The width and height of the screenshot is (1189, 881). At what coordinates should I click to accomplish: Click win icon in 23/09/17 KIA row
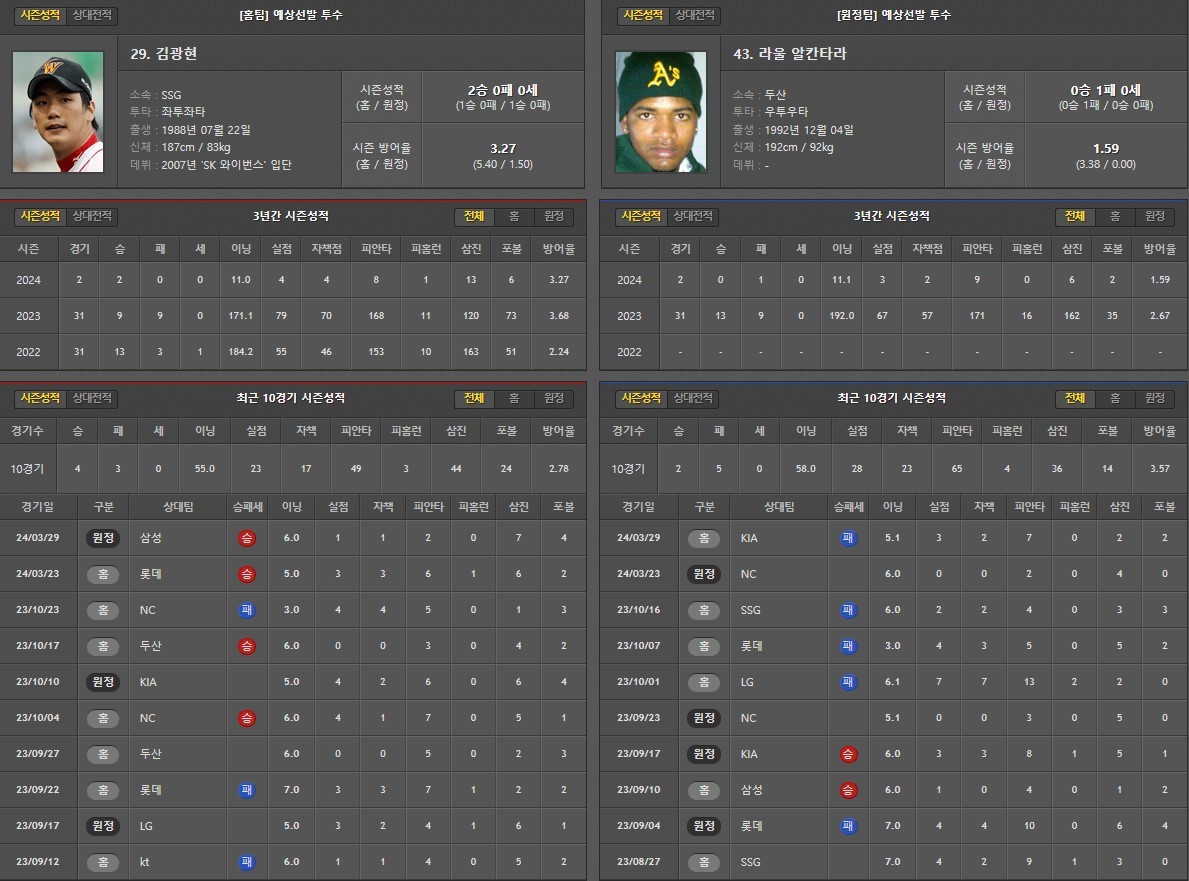[x=848, y=754]
